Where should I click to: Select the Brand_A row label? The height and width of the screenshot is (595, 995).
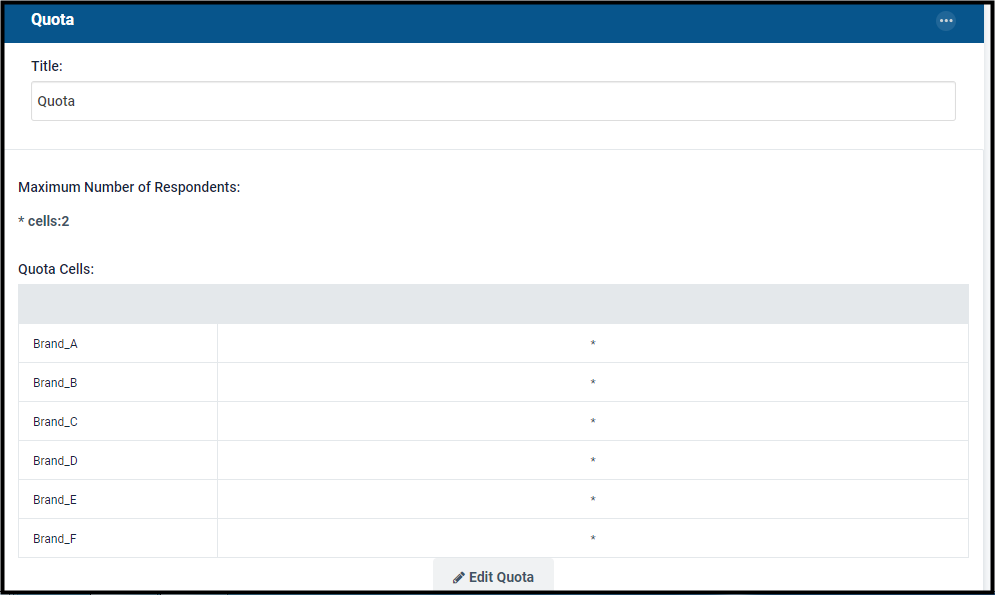(x=55, y=344)
